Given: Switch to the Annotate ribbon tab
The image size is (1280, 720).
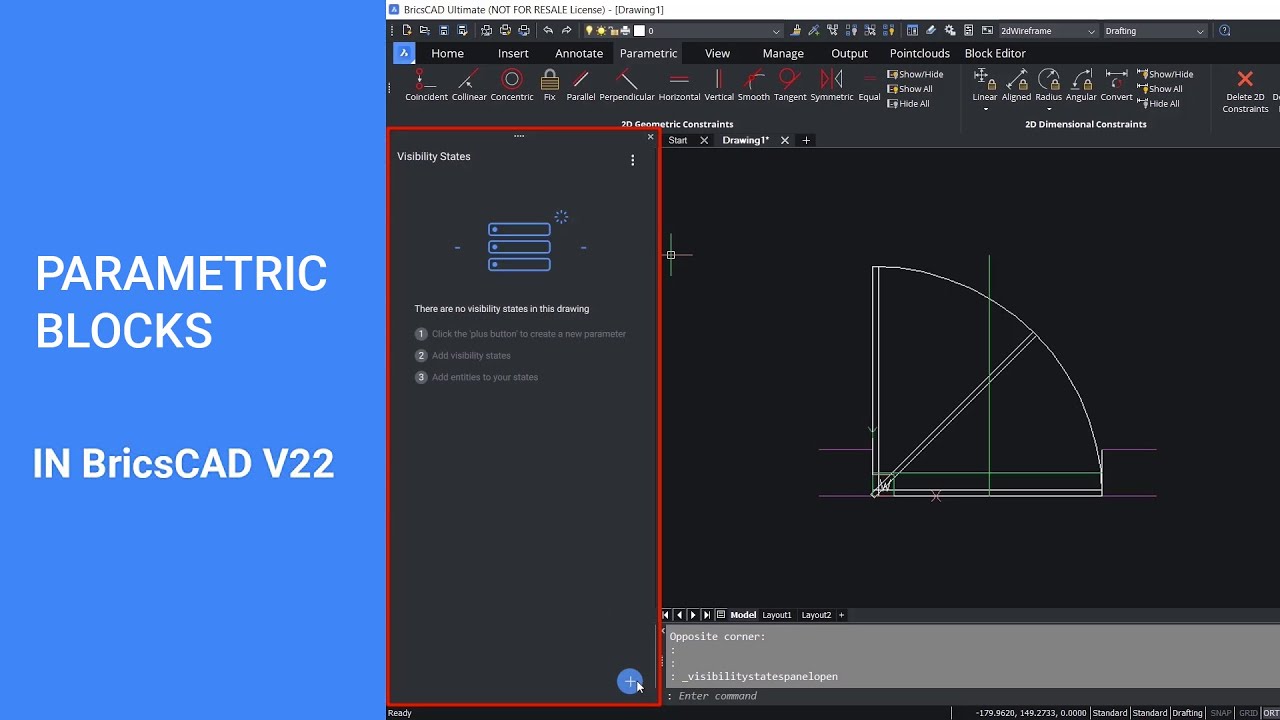Looking at the screenshot, I should click(x=579, y=53).
